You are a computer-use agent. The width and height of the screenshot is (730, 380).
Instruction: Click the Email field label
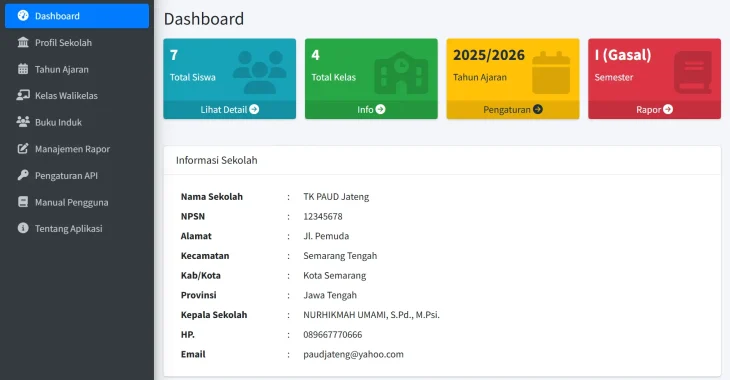click(x=193, y=354)
